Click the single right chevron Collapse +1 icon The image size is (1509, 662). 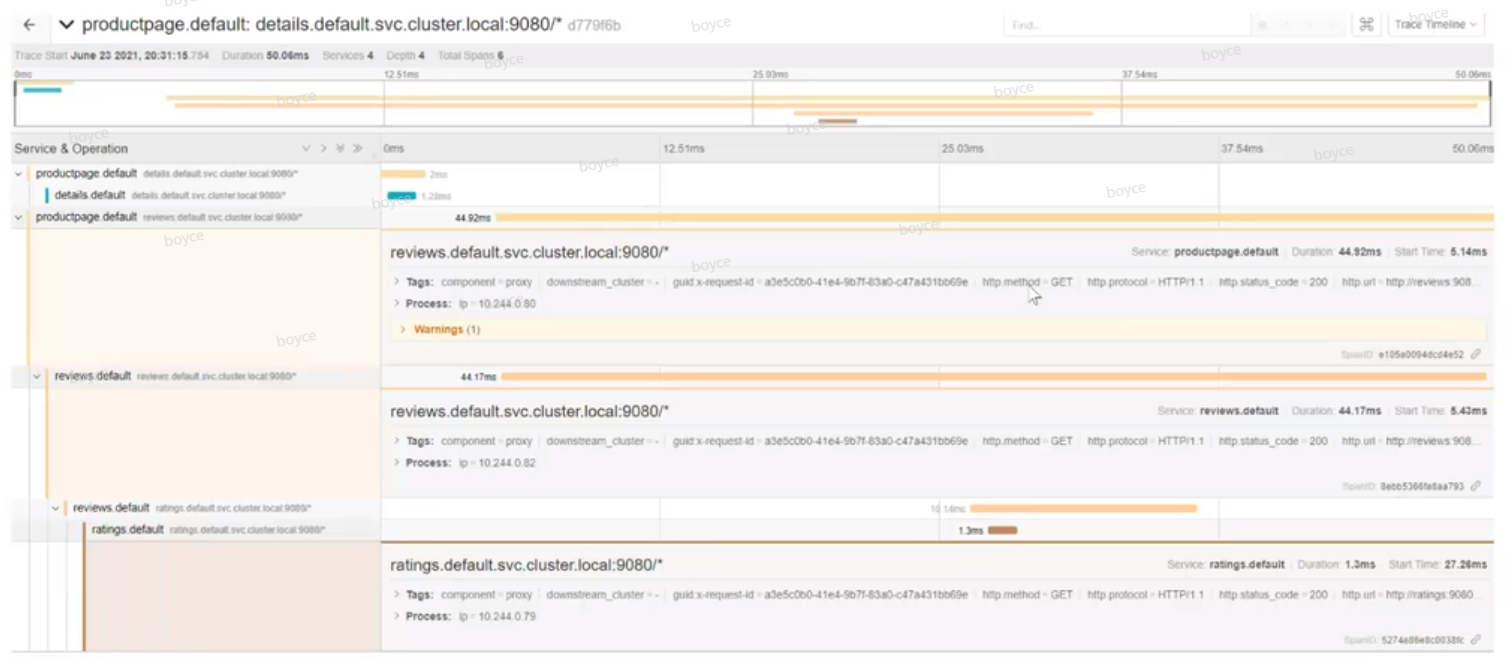point(323,149)
